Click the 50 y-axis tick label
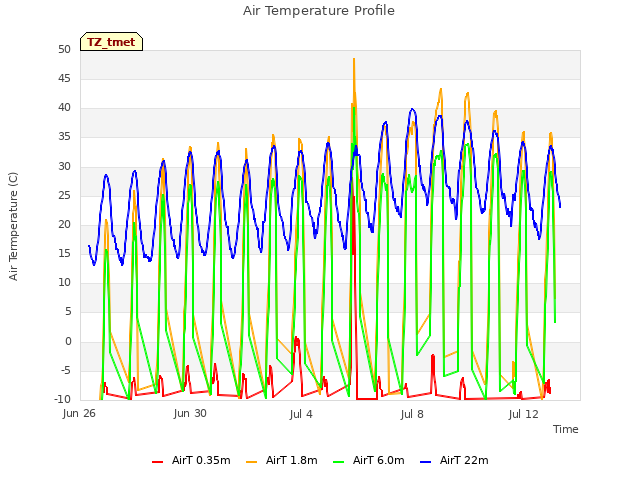 tap(64, 49)
